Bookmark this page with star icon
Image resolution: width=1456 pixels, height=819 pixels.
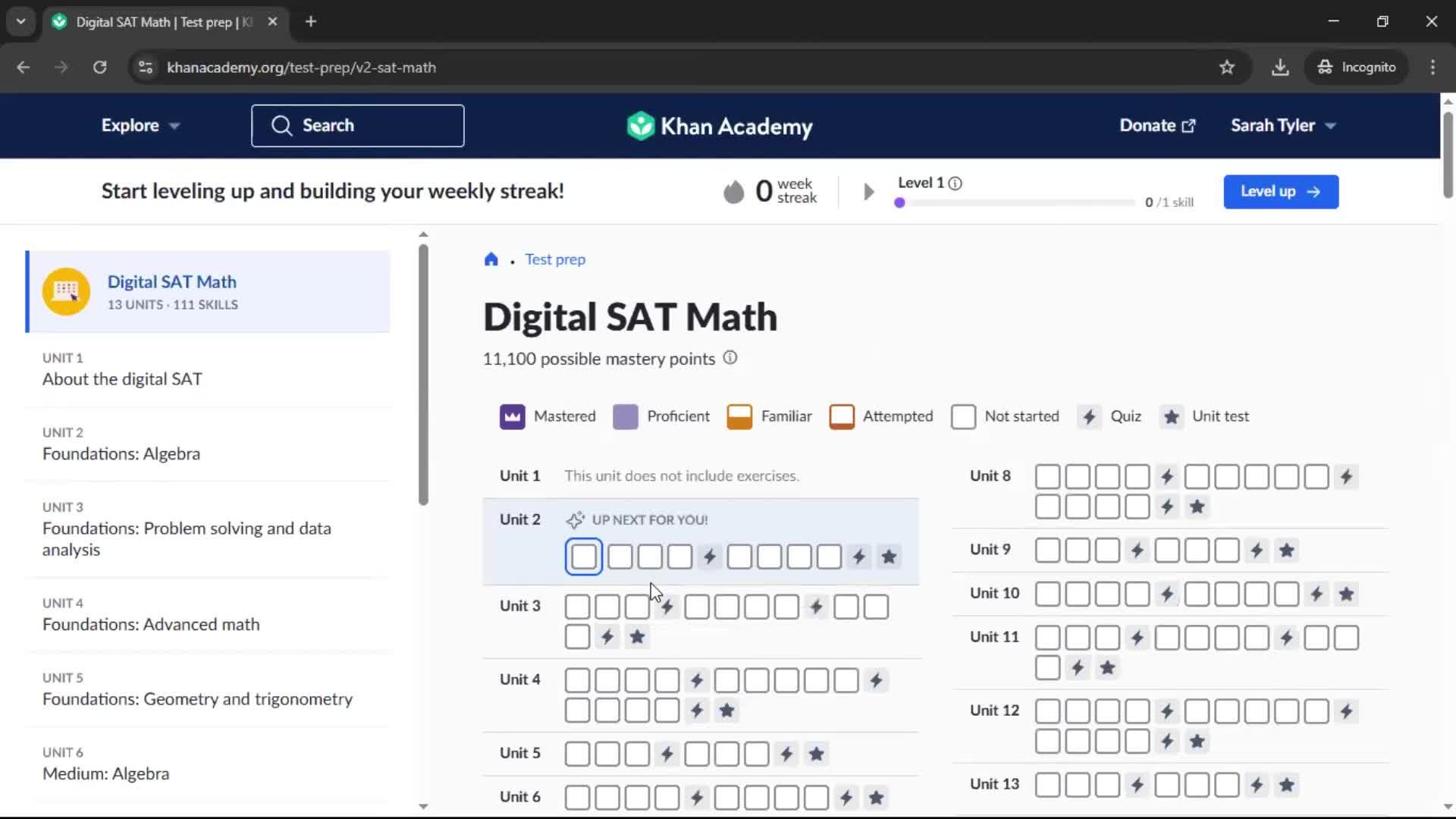[x=1227, y=67]
